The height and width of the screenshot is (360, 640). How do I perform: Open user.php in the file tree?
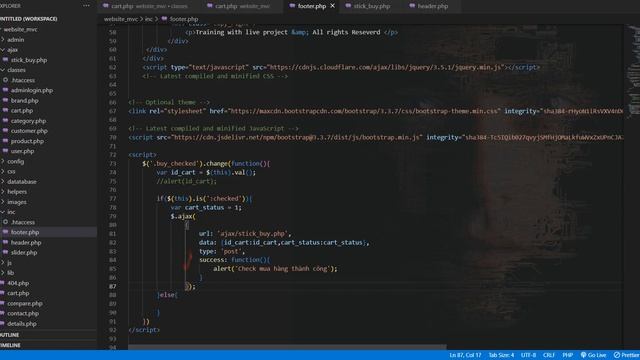point(22,151)
